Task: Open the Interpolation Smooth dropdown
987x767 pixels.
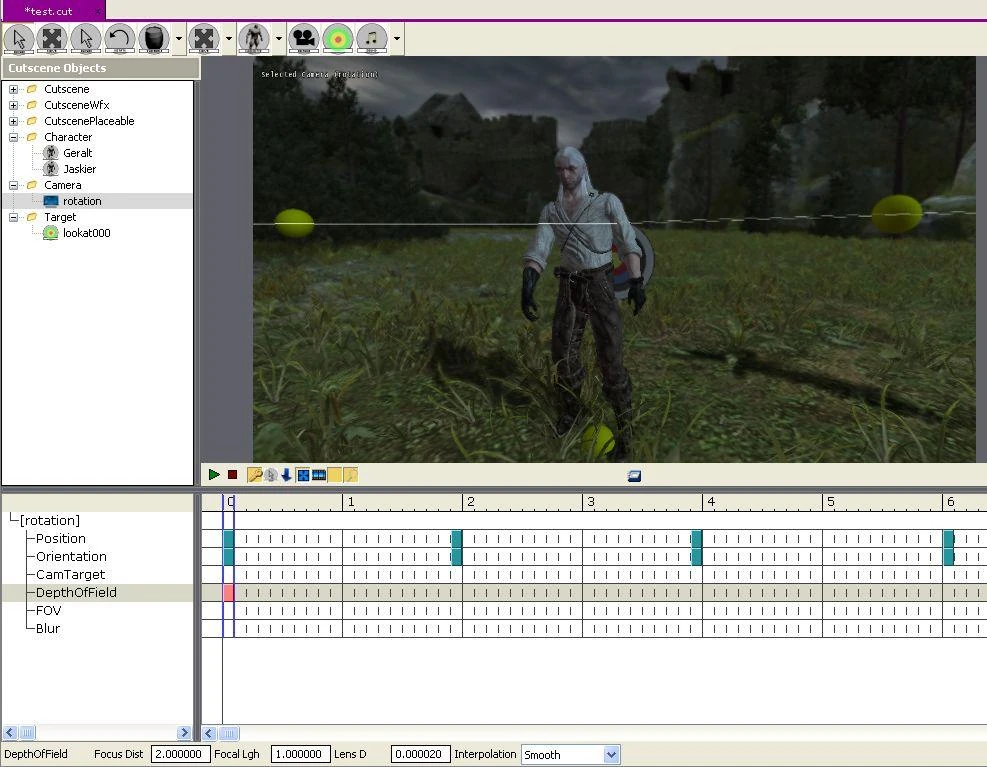Action: coord(611,754)
